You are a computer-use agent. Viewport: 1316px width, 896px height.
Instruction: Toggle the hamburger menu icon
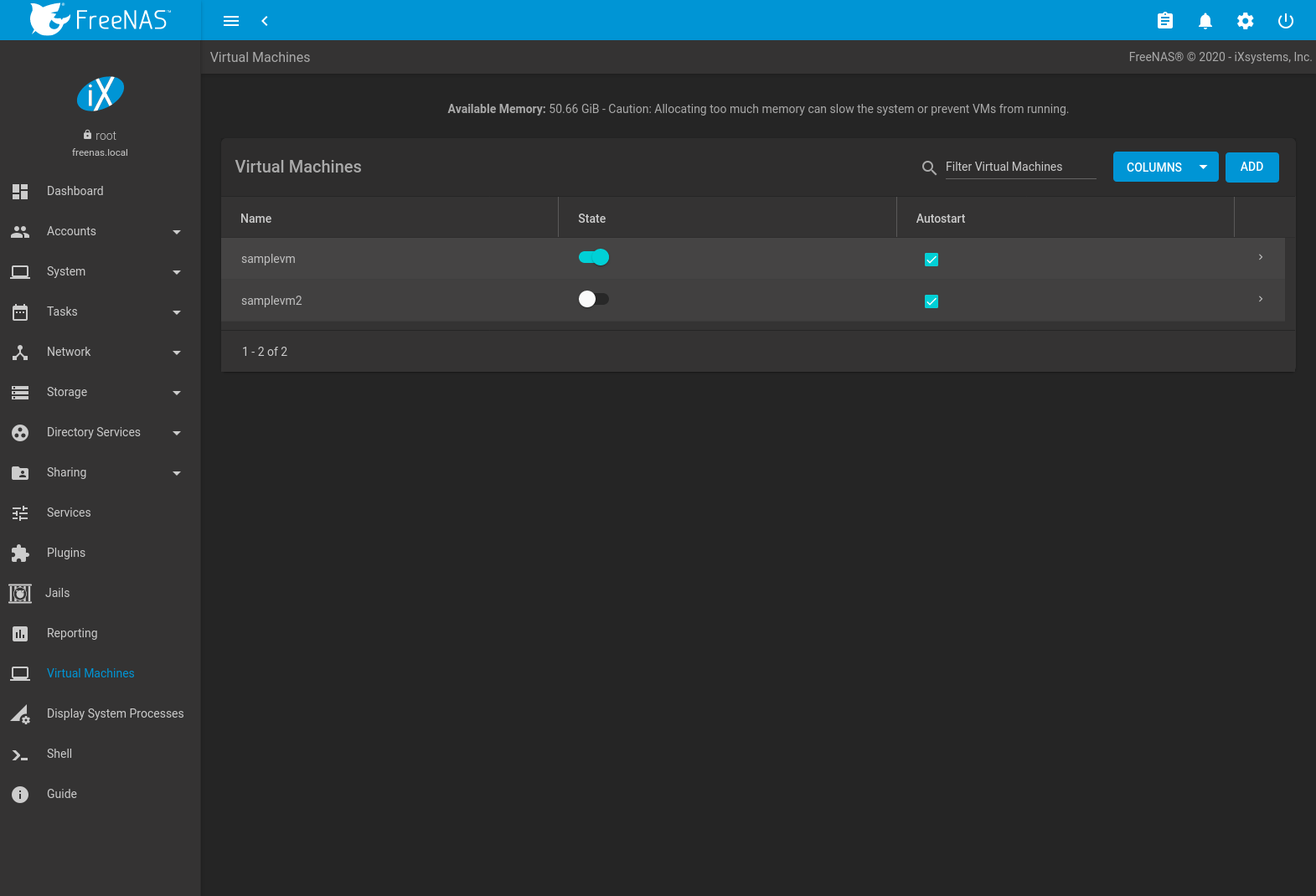click(231, 21)
